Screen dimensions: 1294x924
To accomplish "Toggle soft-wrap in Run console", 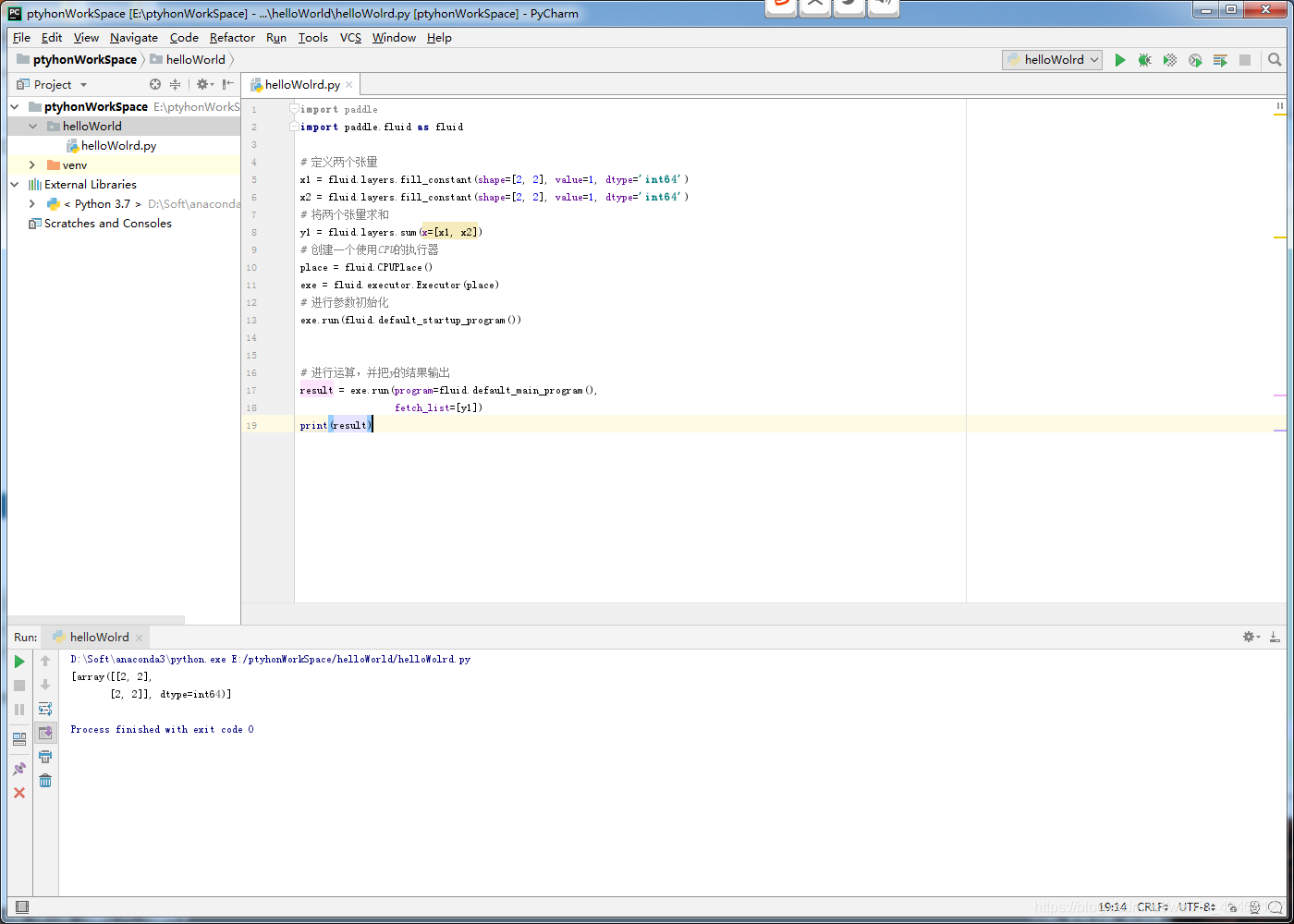I will [45, 709].
